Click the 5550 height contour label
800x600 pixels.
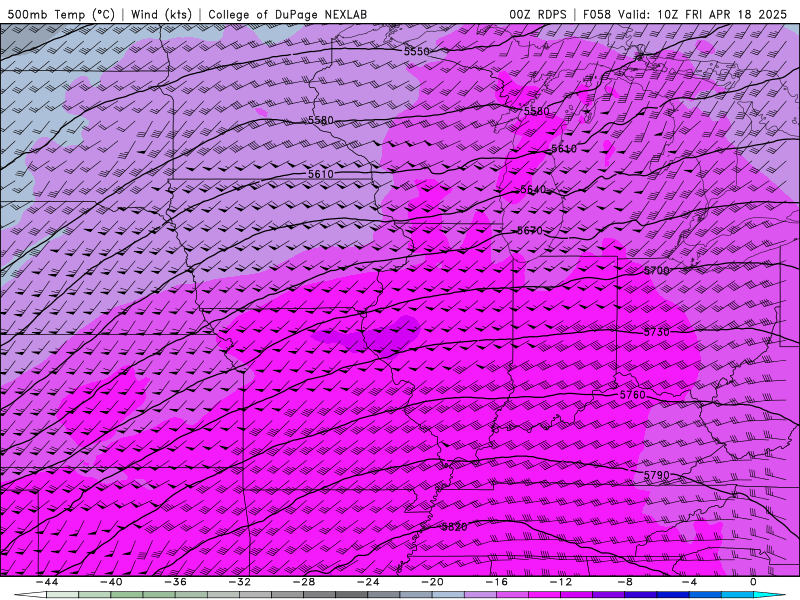[x=417, y=52]
